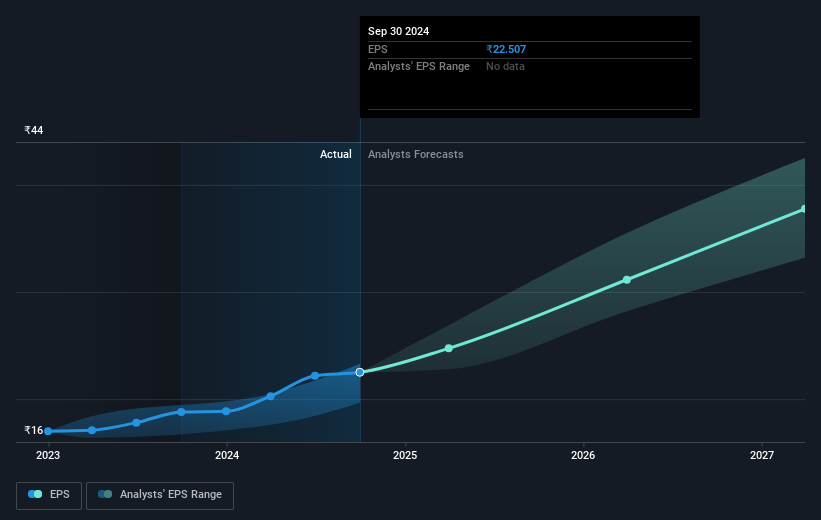Click the 2023 x-axis label

click(48, 455)
